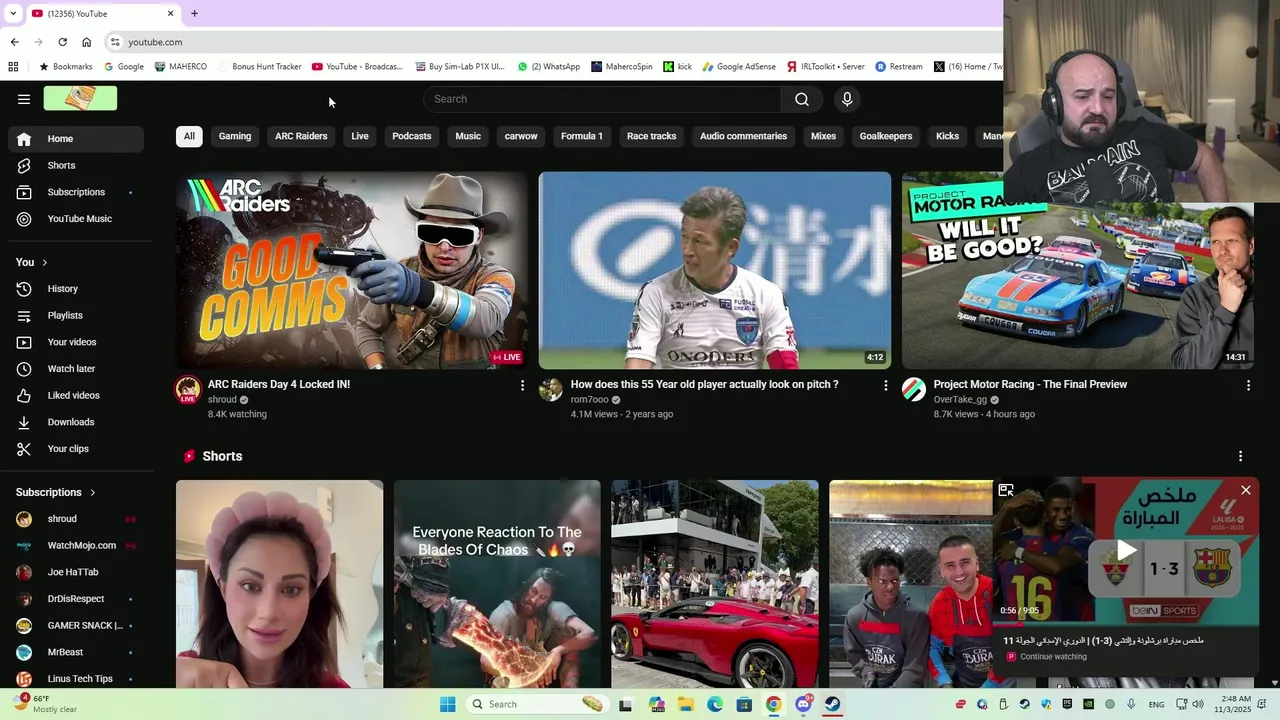Close the miniplayer
This screenshot has width=1280, height=720.
tap(1246, 490)
